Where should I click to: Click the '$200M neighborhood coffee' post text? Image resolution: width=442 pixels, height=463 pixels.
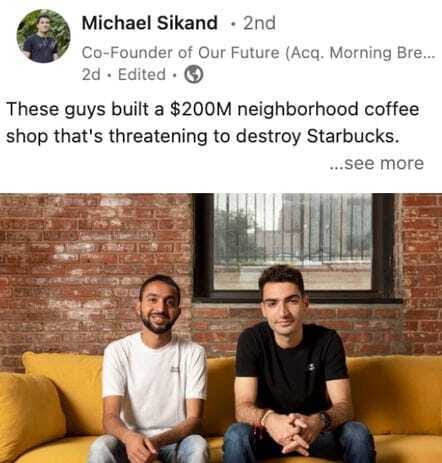pyautogui.click(x=295, y=109)
